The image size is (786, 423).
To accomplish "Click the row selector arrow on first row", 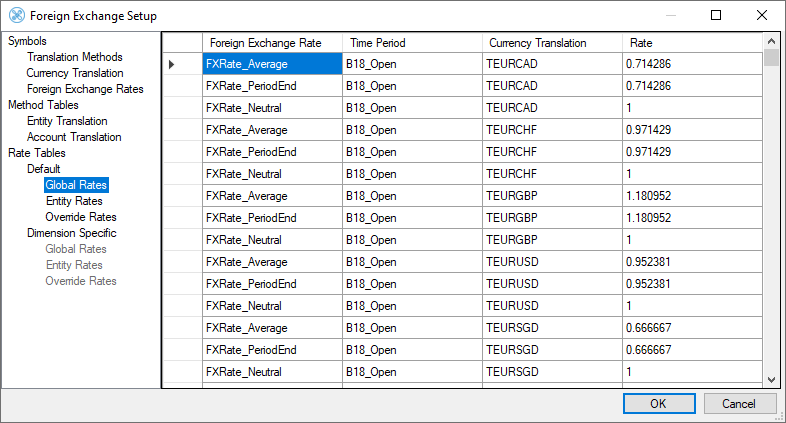I will point(171,64).
